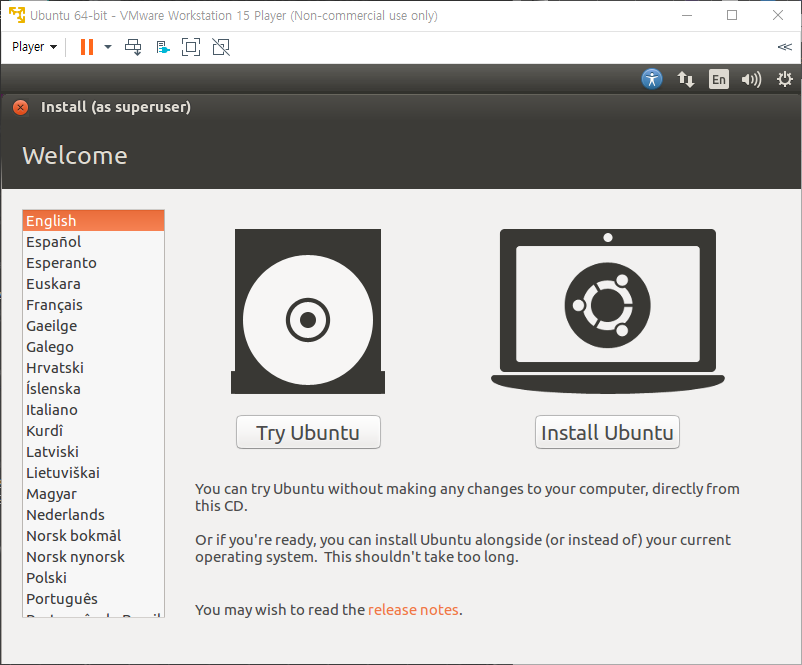Open the accessibility menu icon
The image size is (802, 665).
(652, 79)
